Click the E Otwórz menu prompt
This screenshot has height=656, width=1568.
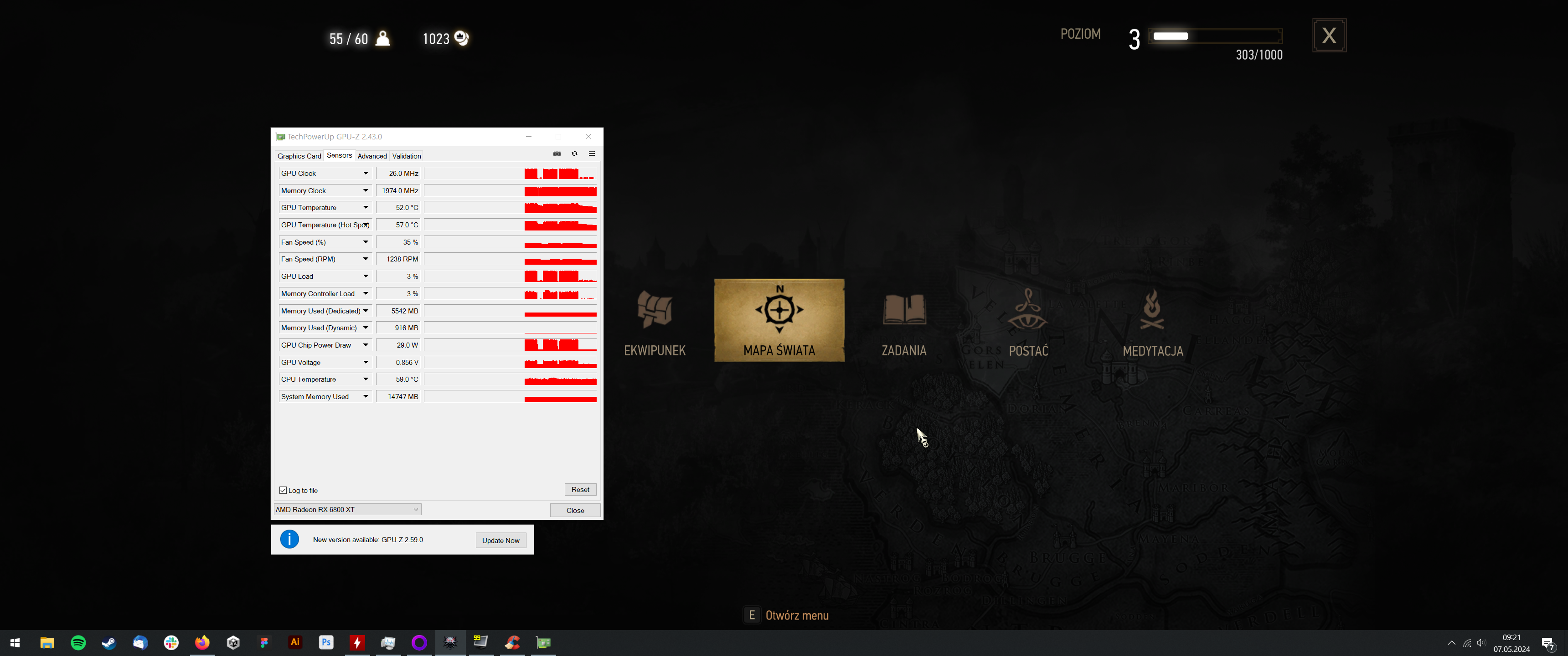786,615
